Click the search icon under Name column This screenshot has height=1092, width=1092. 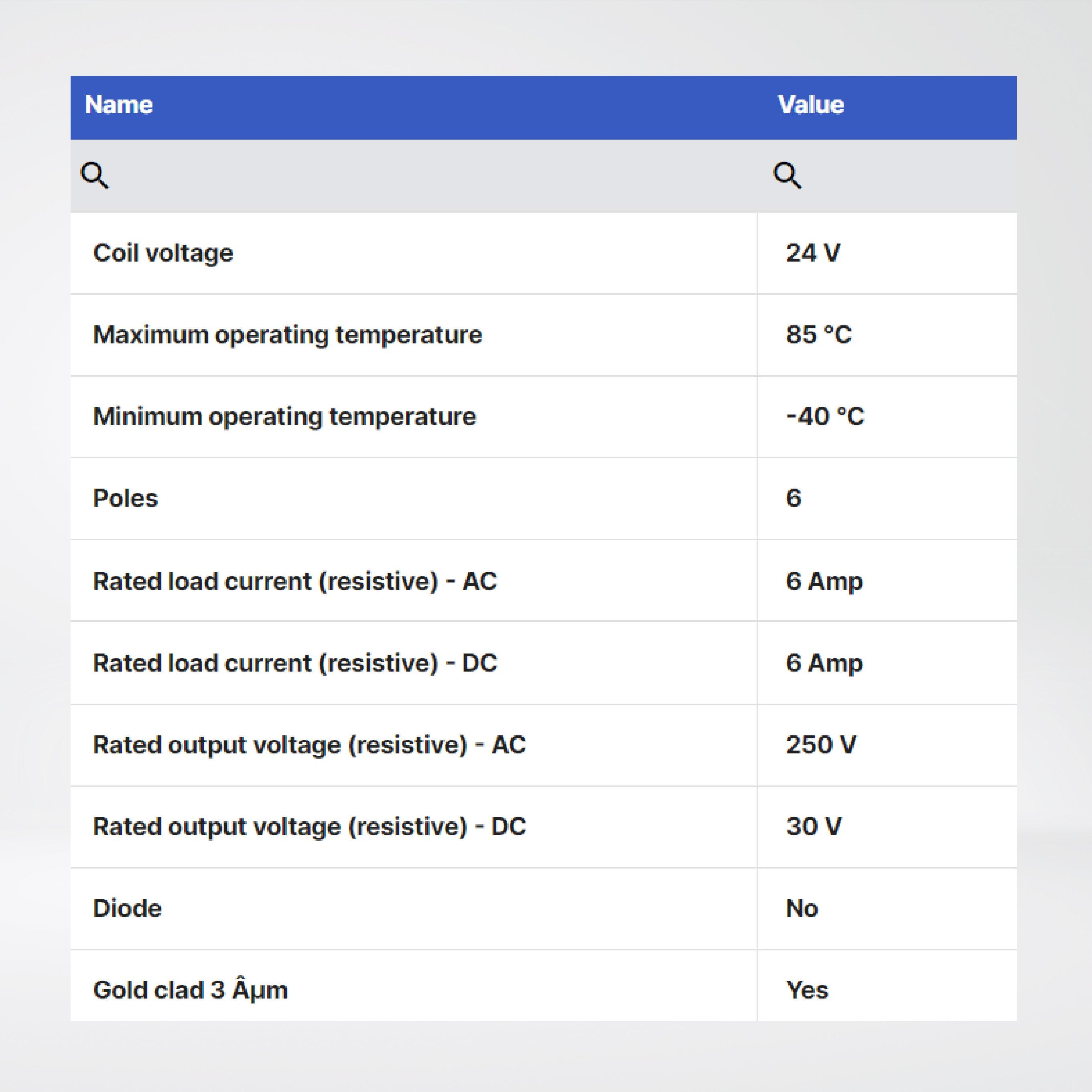click(x=94, y=175)
